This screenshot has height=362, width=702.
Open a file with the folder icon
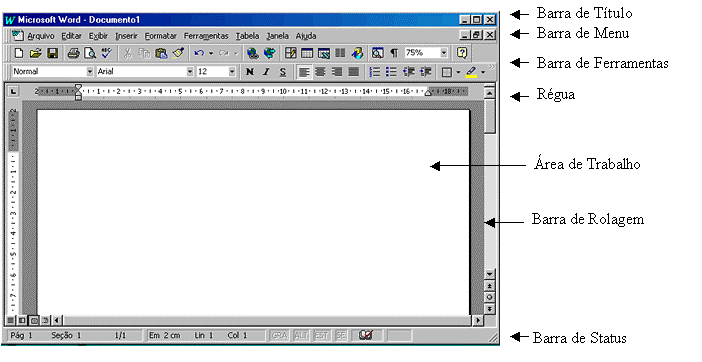(35, 53)
